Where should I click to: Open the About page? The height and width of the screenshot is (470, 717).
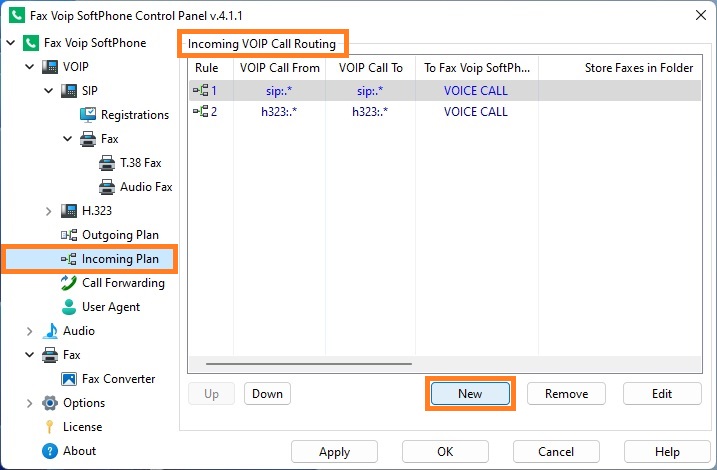(x=80, y=451)
